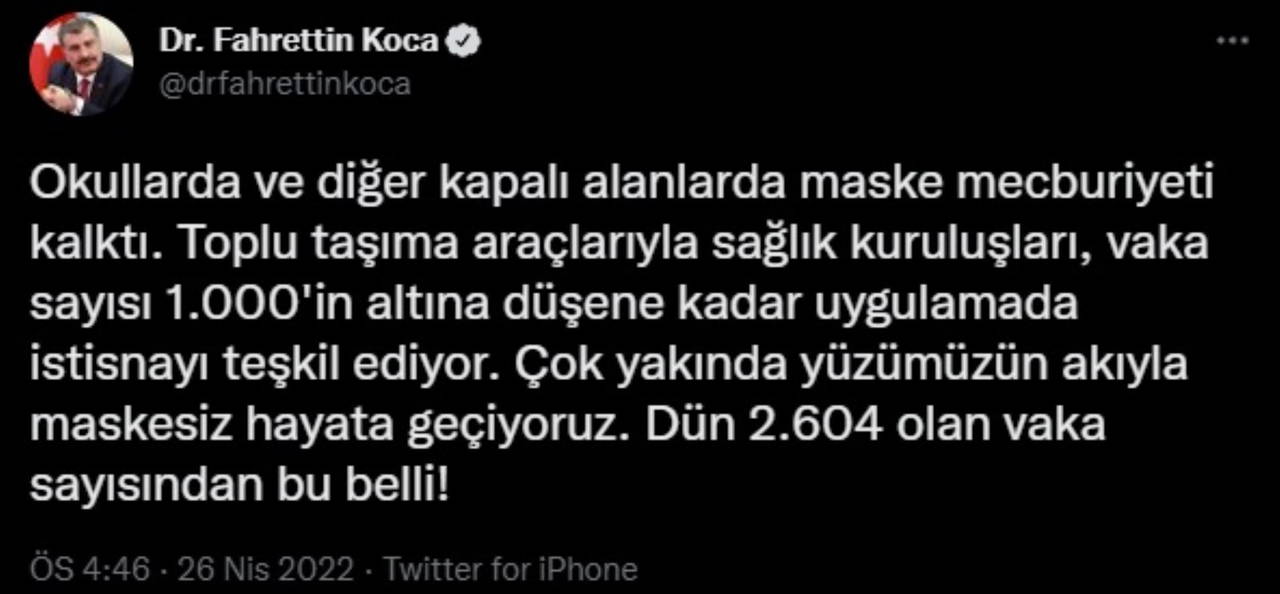The width and height of the screenshot is (1280, 594).
Task: Open the Twitter for iPhone source link
Action: coord(510,570)
